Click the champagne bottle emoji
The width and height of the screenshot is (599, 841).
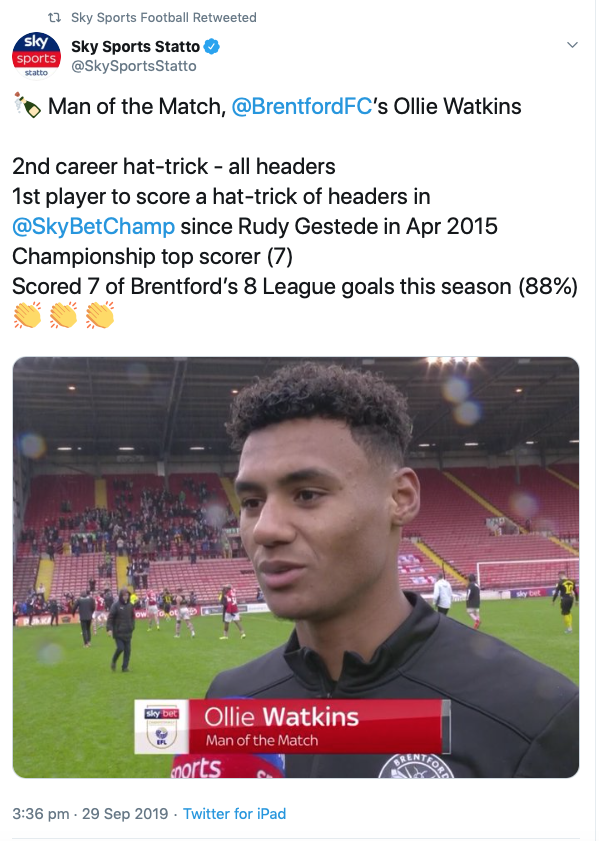coord(27,105)
